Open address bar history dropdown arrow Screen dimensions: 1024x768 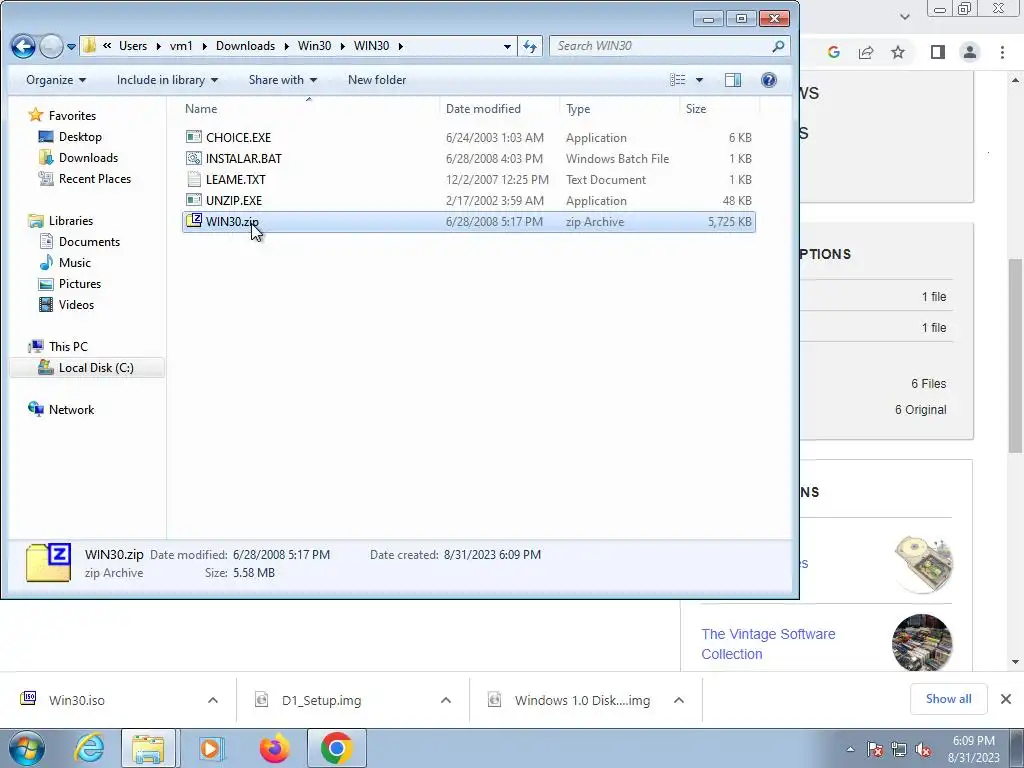[507, 46]
